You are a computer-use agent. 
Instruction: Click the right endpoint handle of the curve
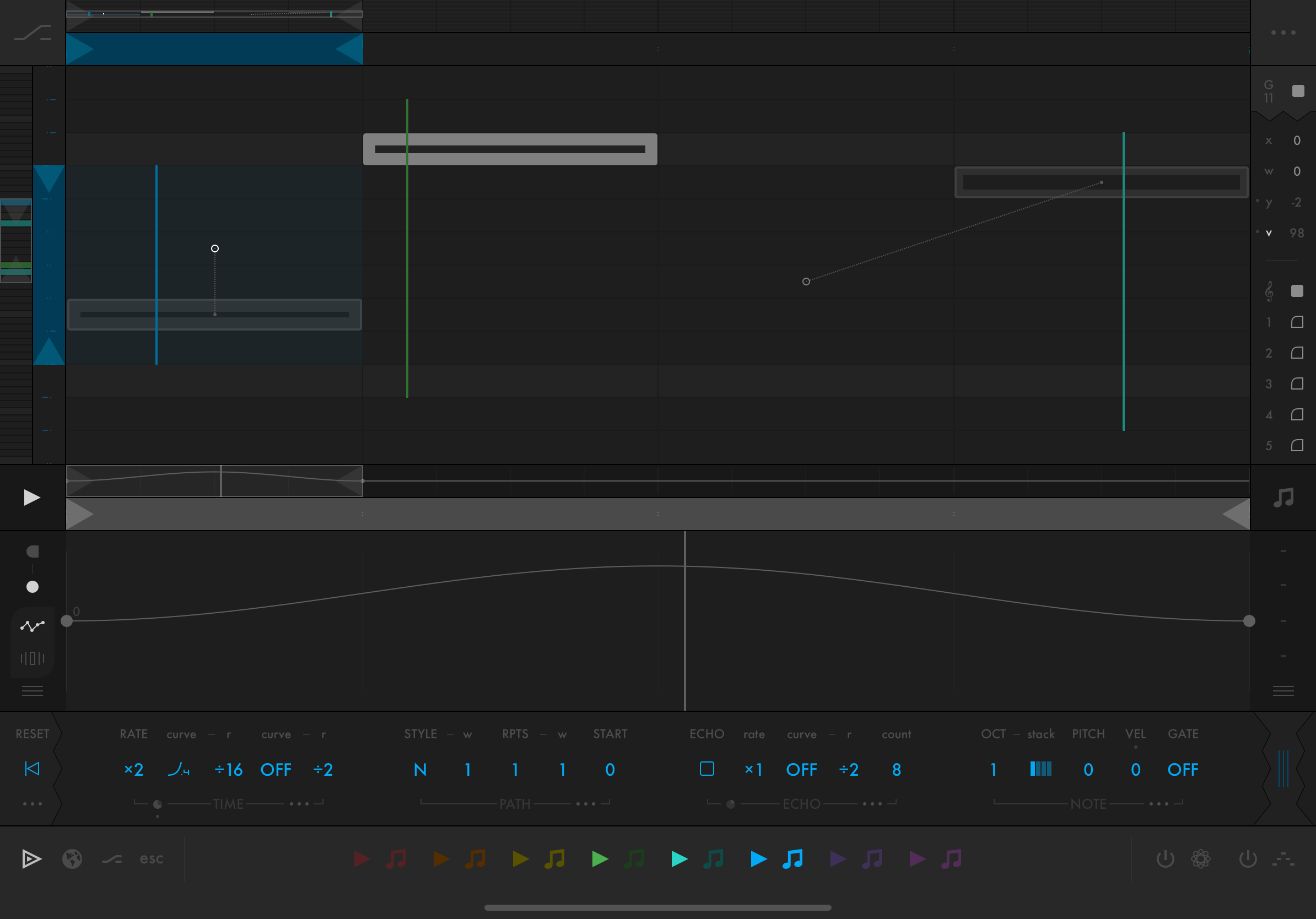[x=1249, y=621]
